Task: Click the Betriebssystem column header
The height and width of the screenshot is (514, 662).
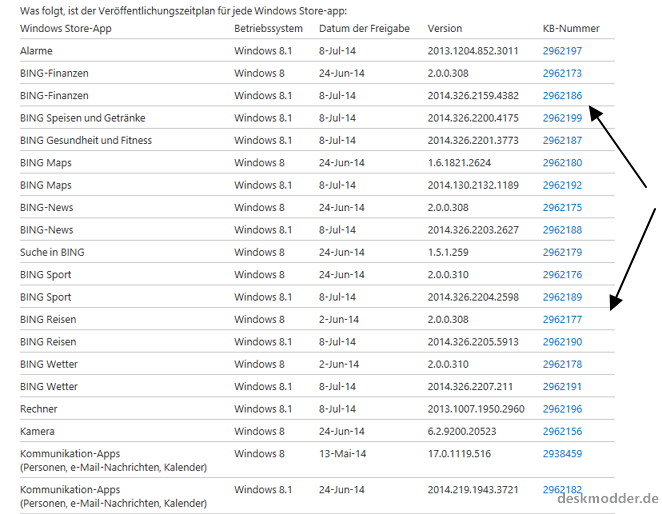Action: (x=268, y=28)
